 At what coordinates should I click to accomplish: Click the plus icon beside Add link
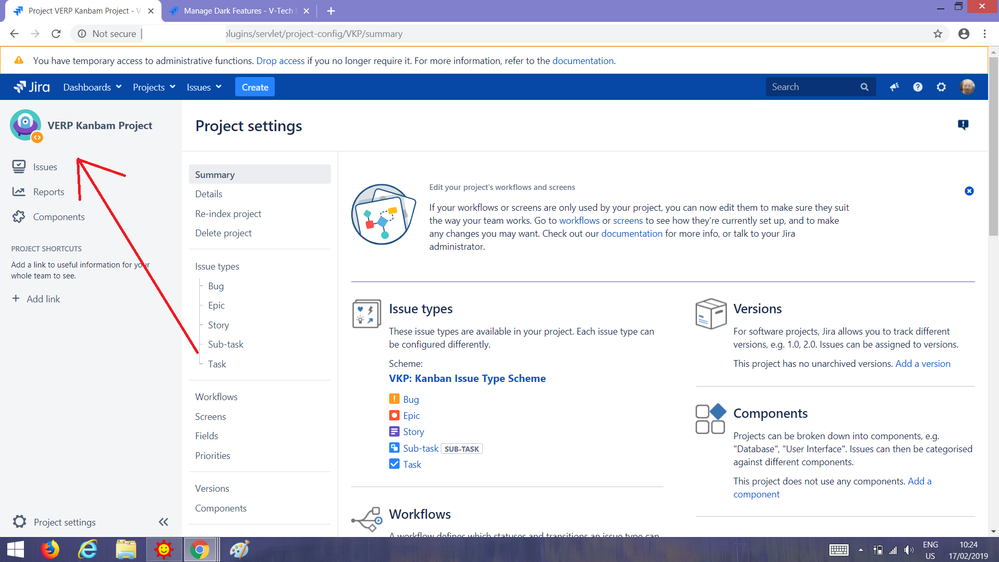[x=16, y=298]
